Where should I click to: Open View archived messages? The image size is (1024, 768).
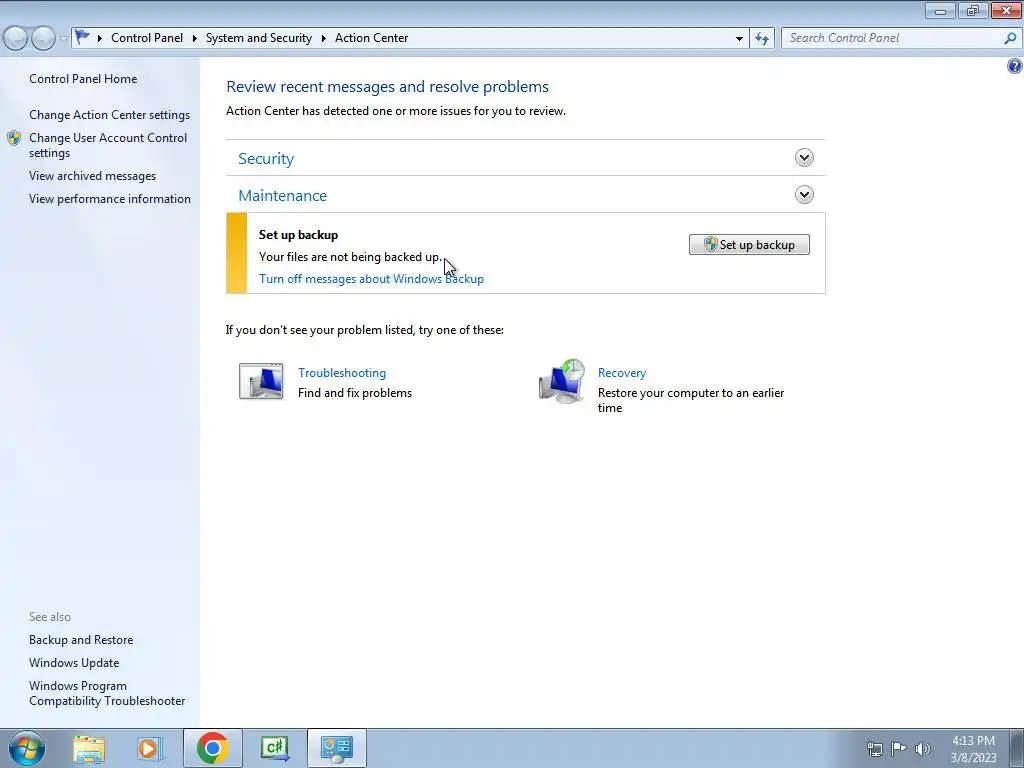tap(92, 176)
